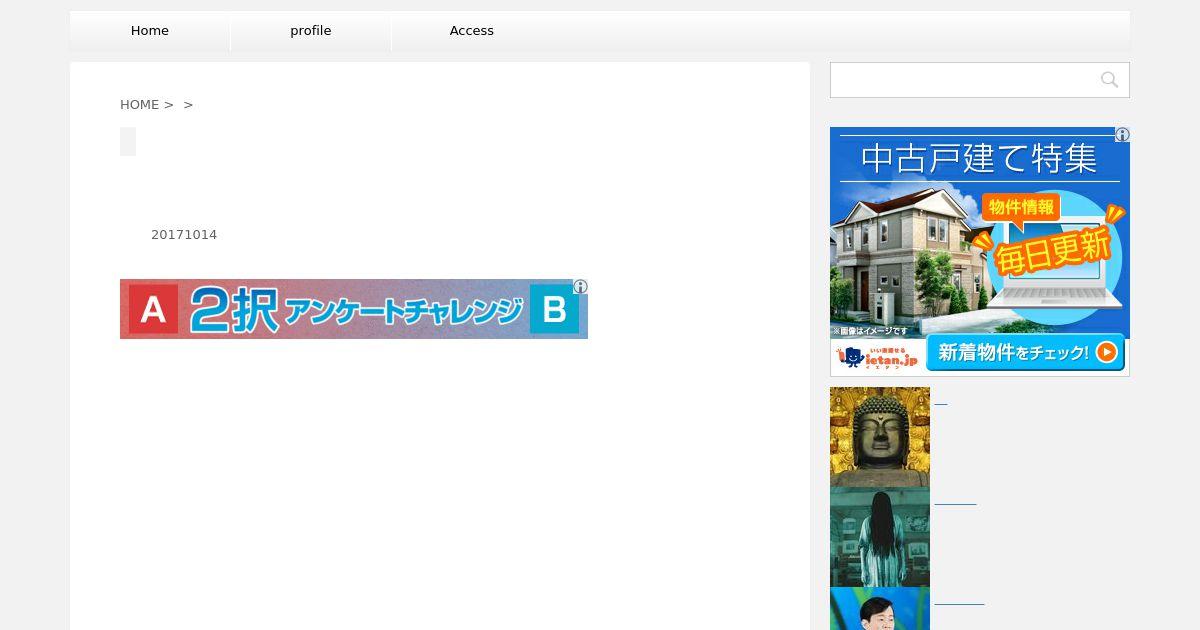The image size is (1200, 630).
Task: Click the 新着物件をチェック! button
Action: point(1025,352)
